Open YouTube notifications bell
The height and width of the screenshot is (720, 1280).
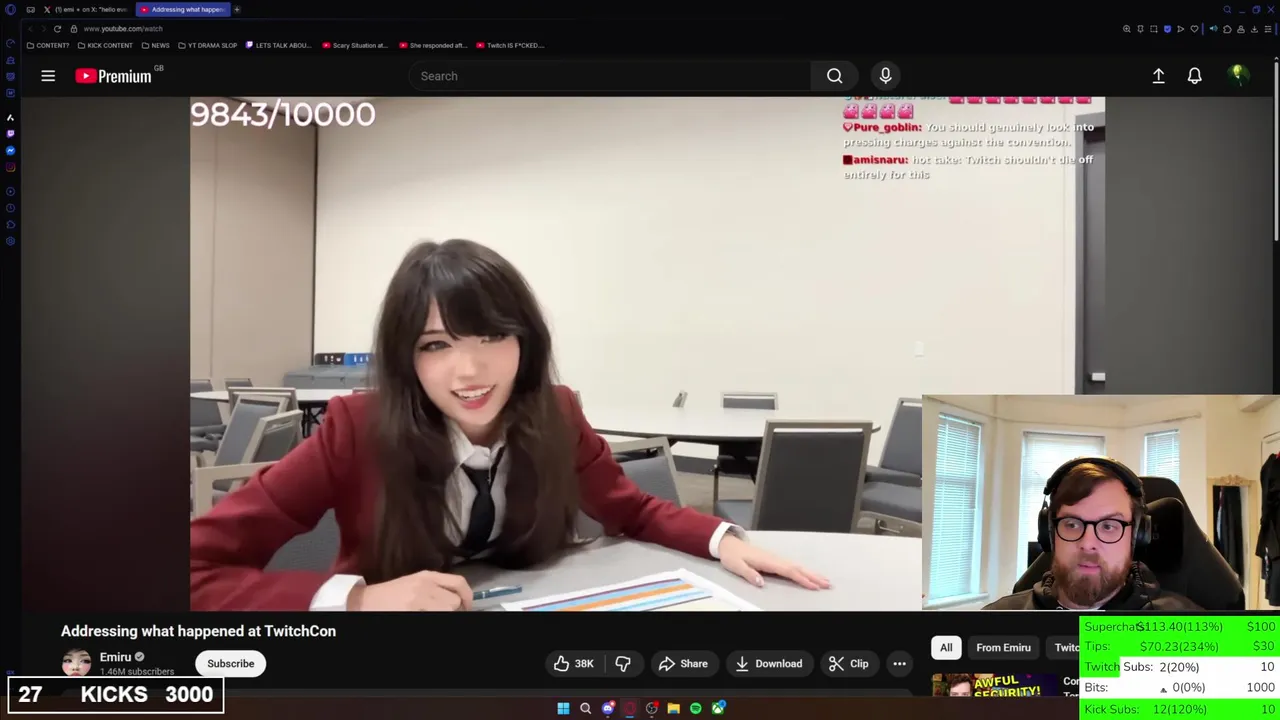click(1194, 76)
